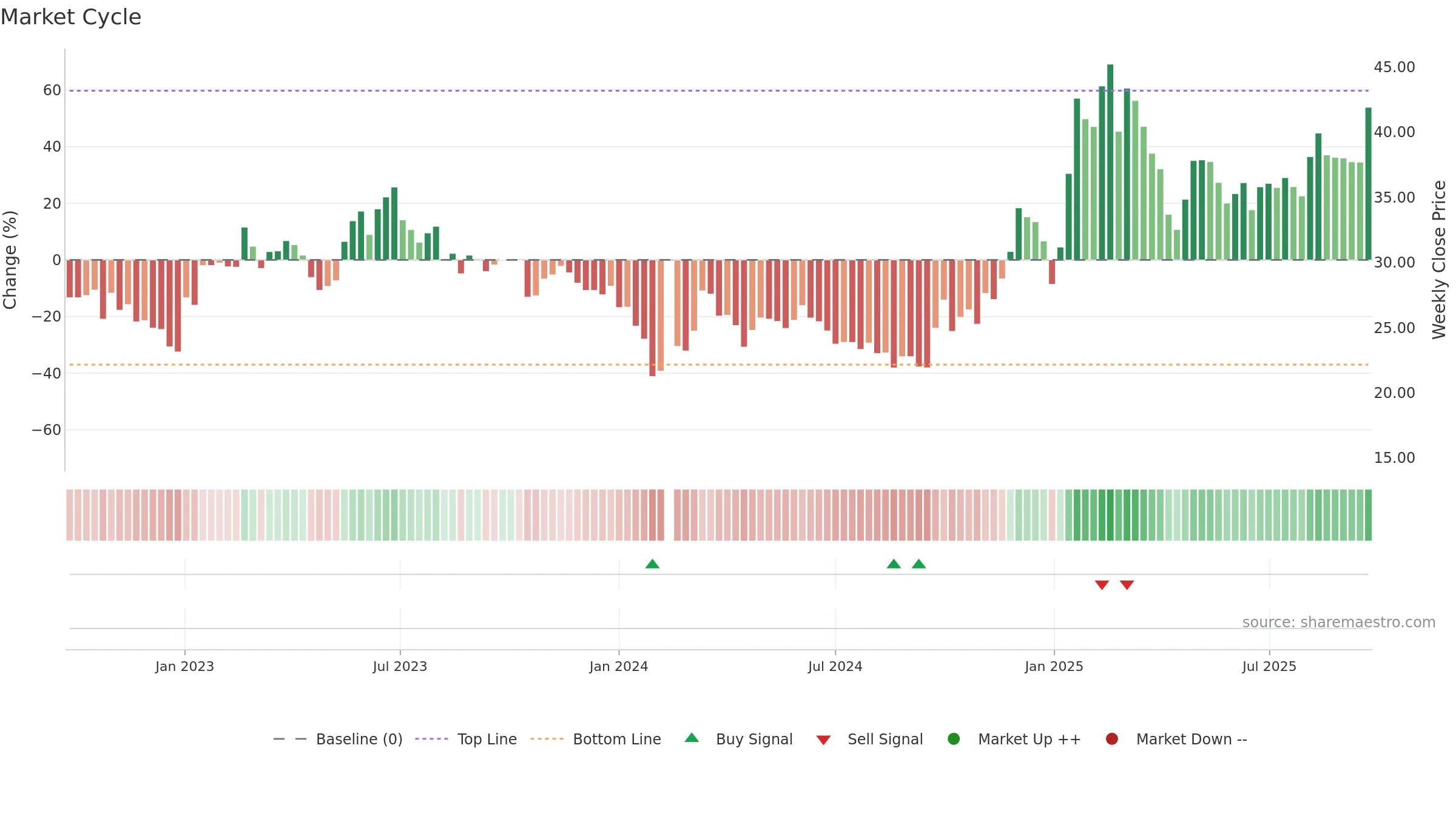Toggle the Buy Signal legend label
This screenshot has width=1456, height=819.
(x=754, y=739)
